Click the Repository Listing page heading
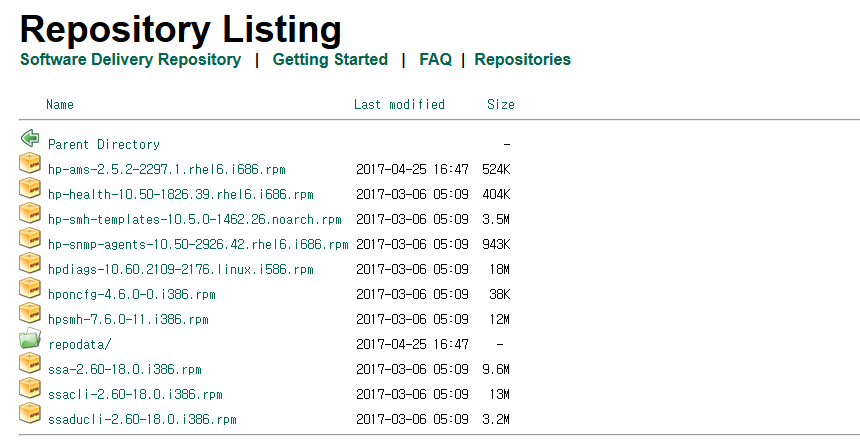Image resolution: width=860 pixels, height=445 pixels. click(181, 29)
